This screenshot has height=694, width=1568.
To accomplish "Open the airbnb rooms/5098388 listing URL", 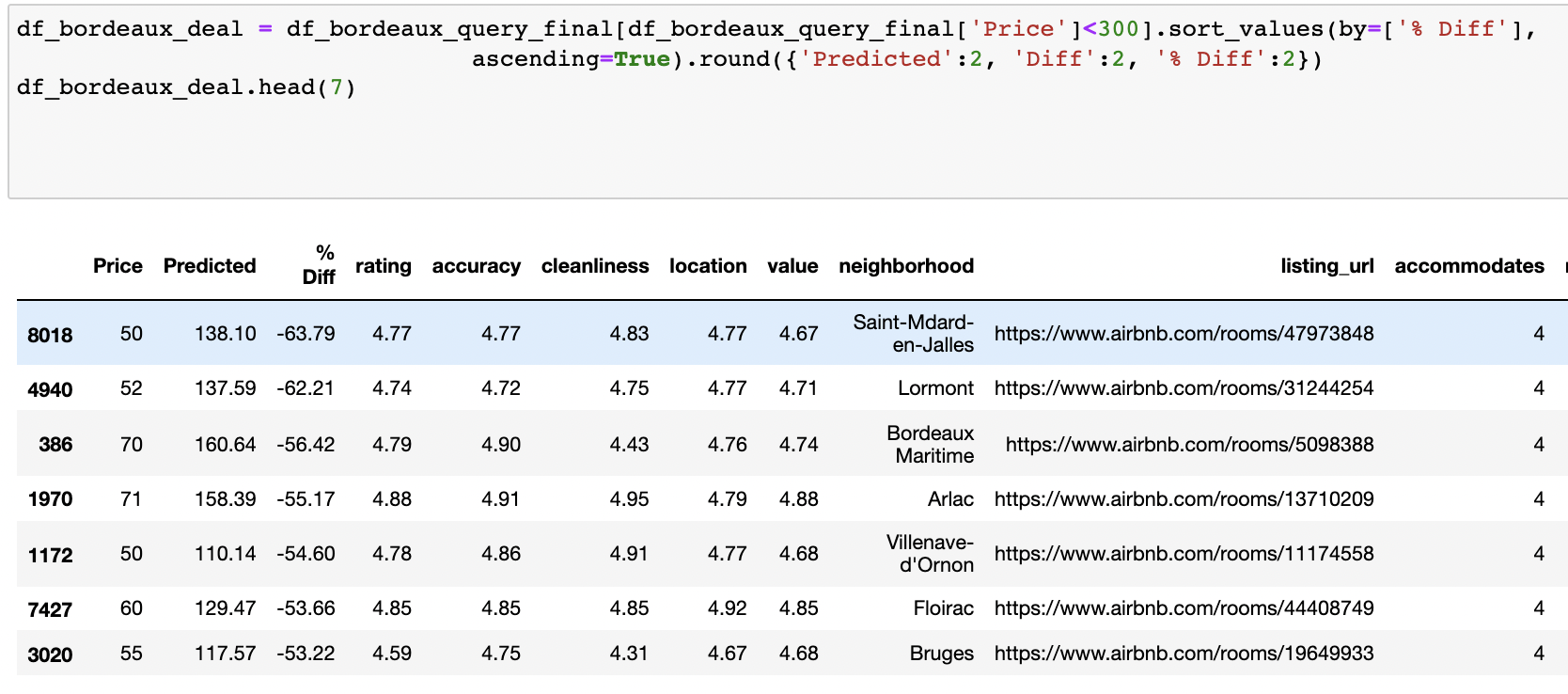I will (x=1190, y=445).
